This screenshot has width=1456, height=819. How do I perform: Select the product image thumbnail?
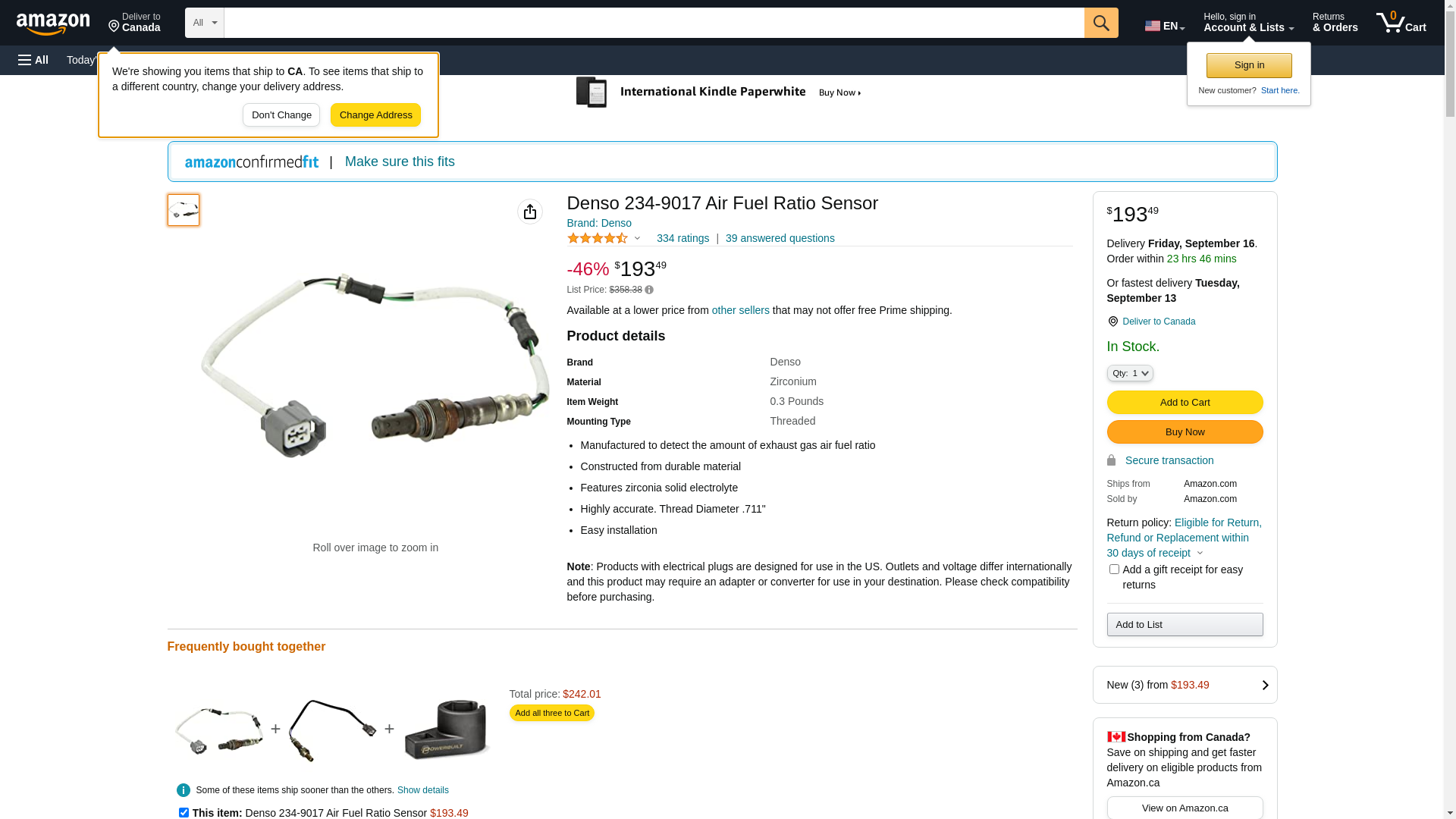pos(184,210)
